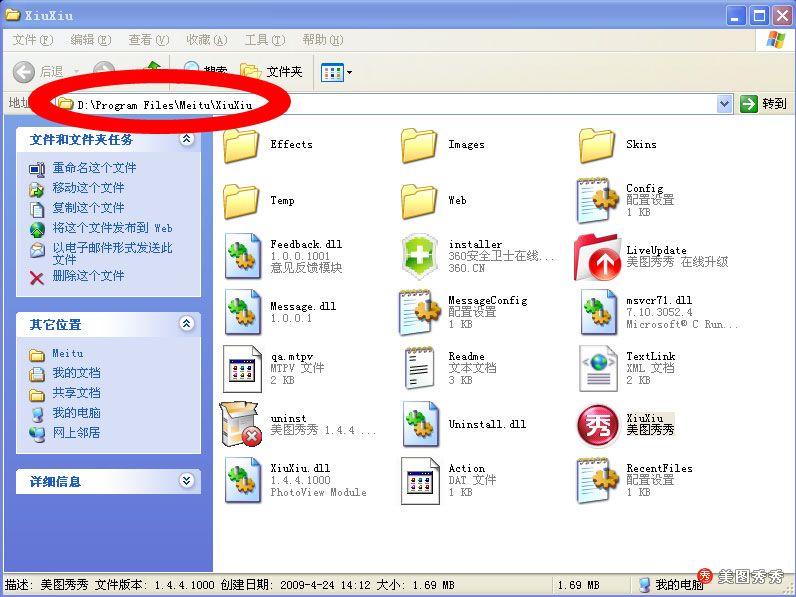Click the Readme file name
Screen dimensions: 796x597
click(x=467, y=356)
